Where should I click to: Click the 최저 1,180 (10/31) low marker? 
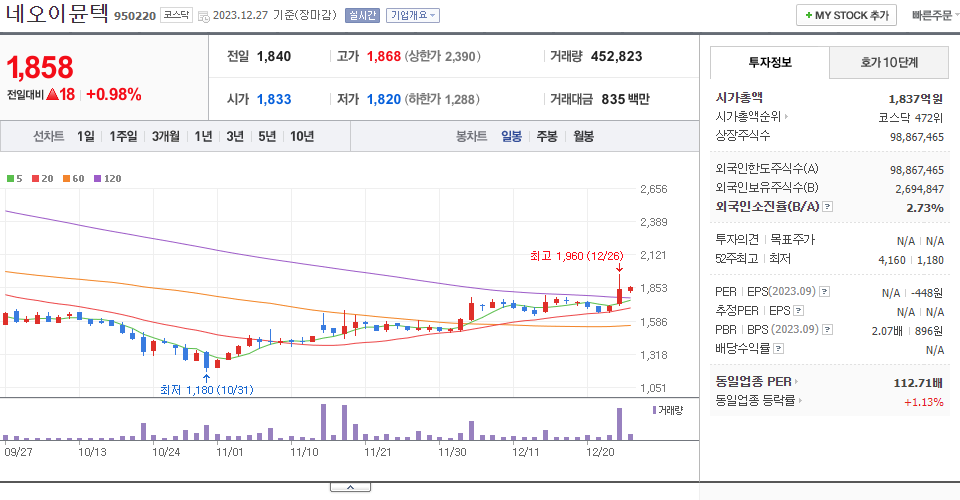point(206,390)
